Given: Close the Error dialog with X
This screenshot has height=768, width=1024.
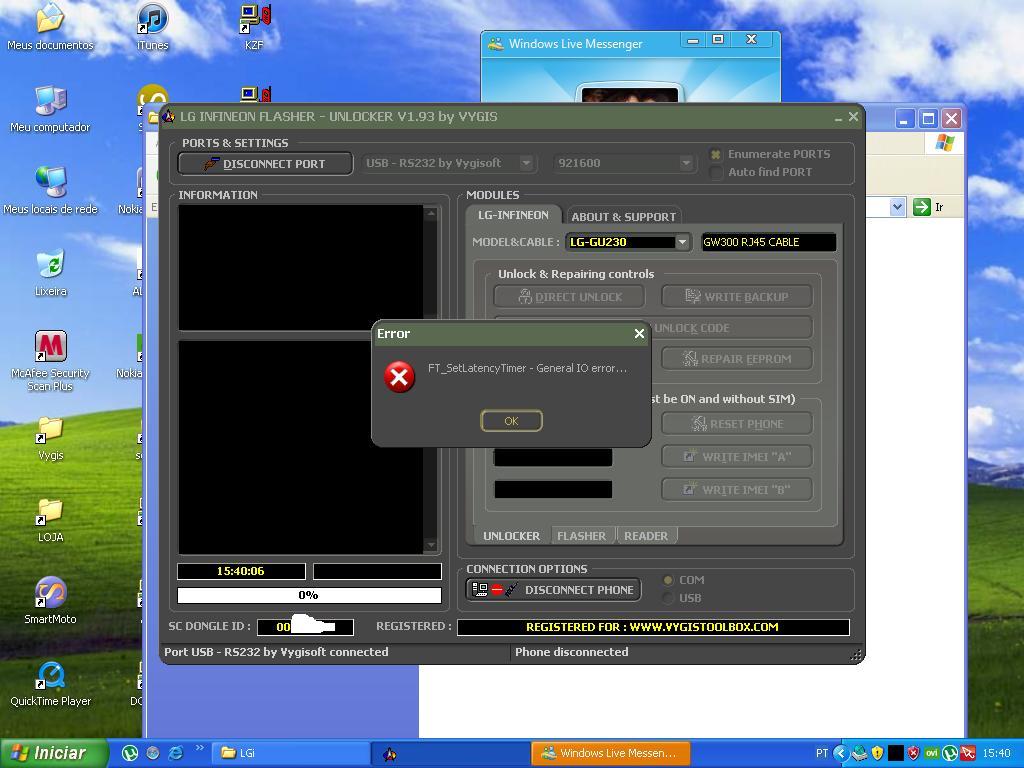Looking at the screenshot, I should point(639,334).
